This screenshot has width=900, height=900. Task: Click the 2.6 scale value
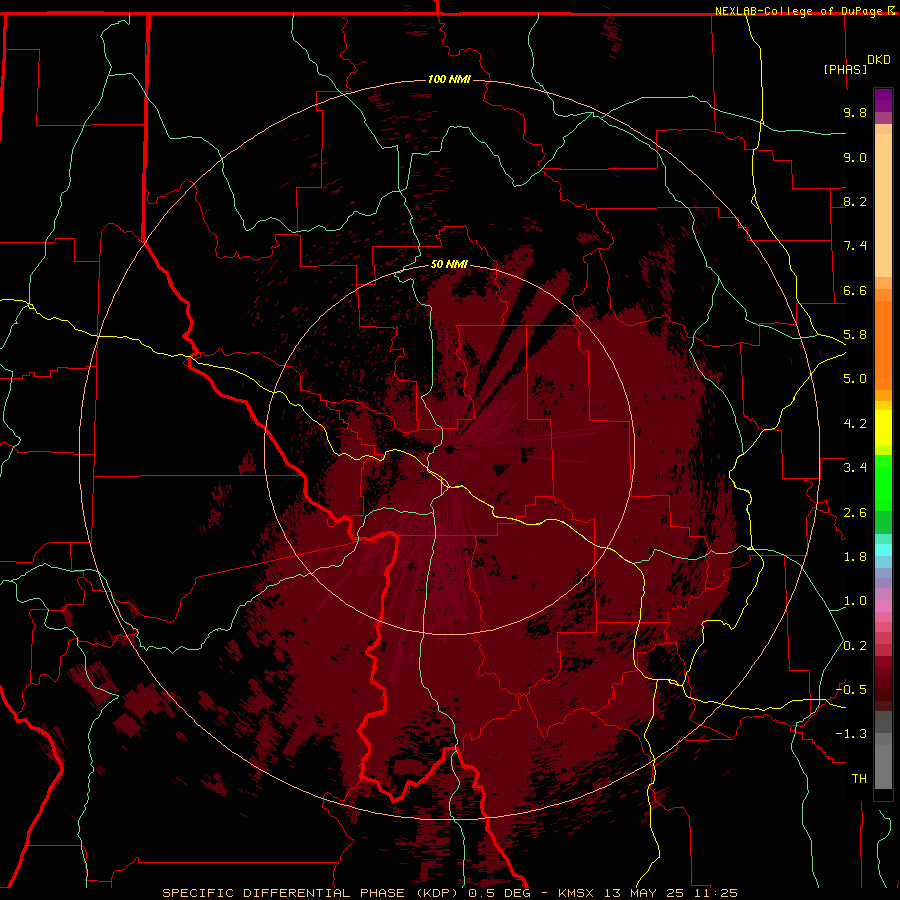pos(855,513)
